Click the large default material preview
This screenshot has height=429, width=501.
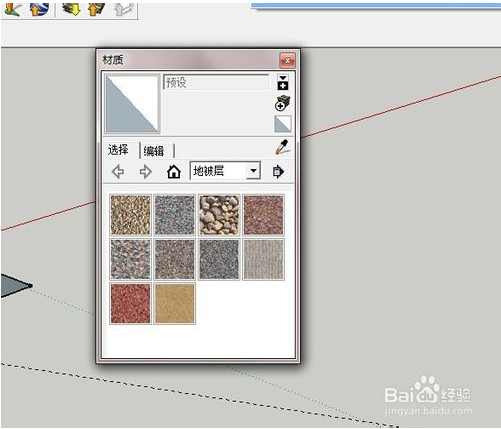pyautogui.click(x=132, y=104)
